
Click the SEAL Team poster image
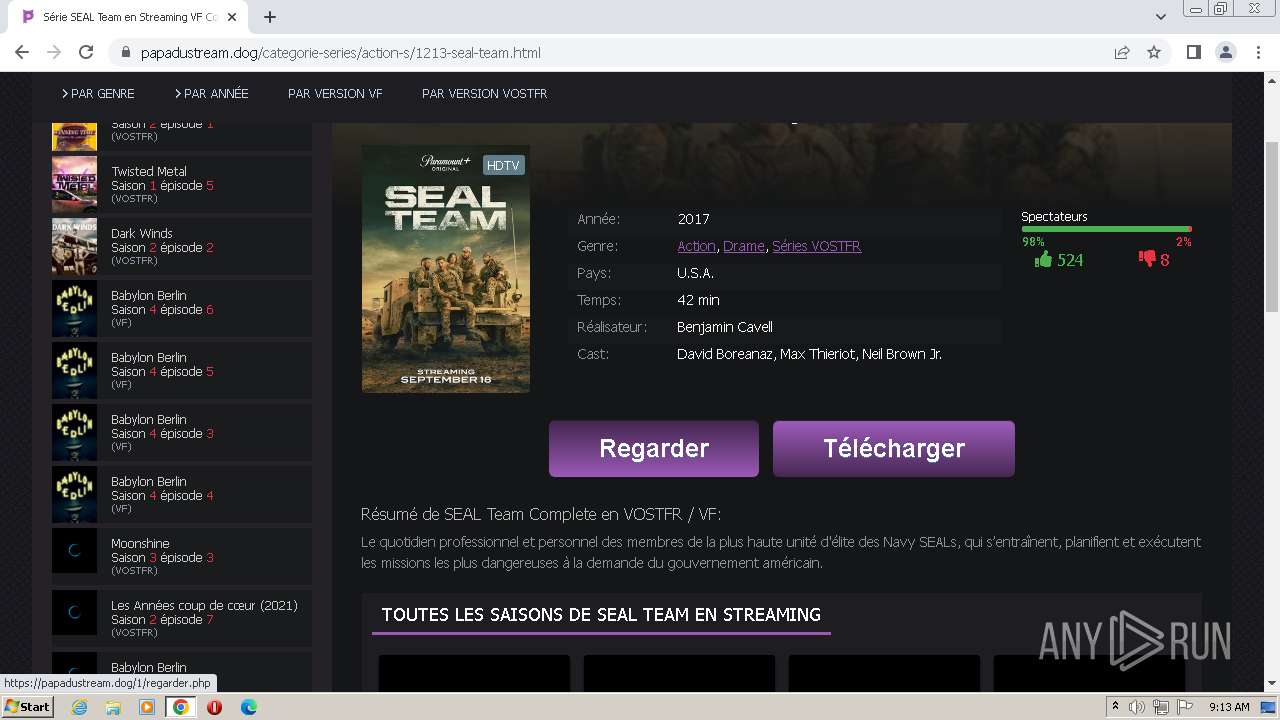point(446,269)
